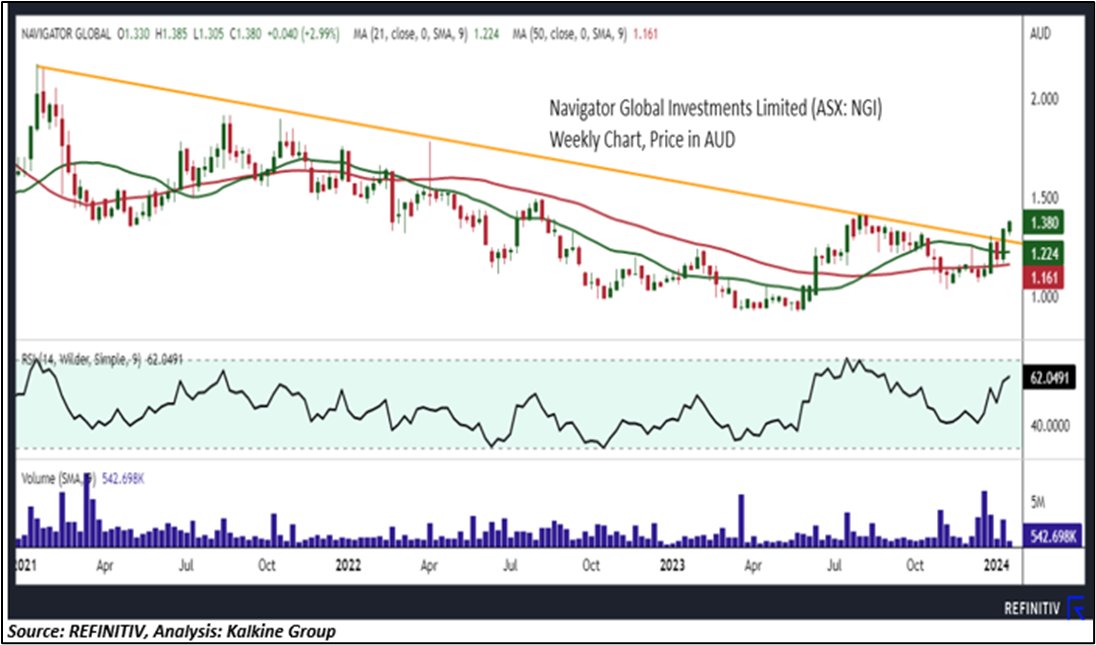The width and height of the screenshot is (1096, 645).
Task: Click the AUD currency label
Action: (1039, 34)
